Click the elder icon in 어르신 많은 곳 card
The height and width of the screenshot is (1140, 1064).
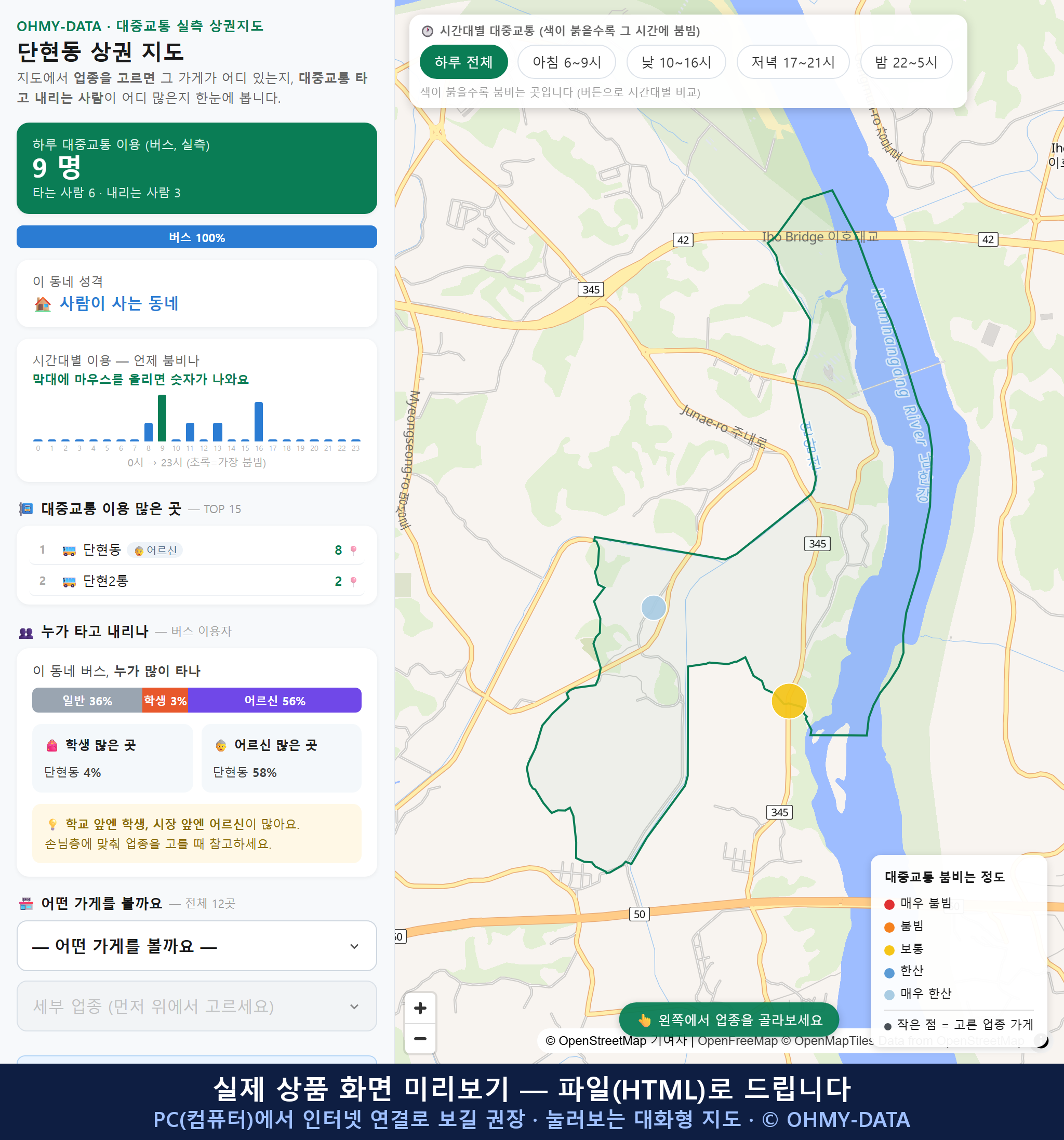tap(221, 745)
